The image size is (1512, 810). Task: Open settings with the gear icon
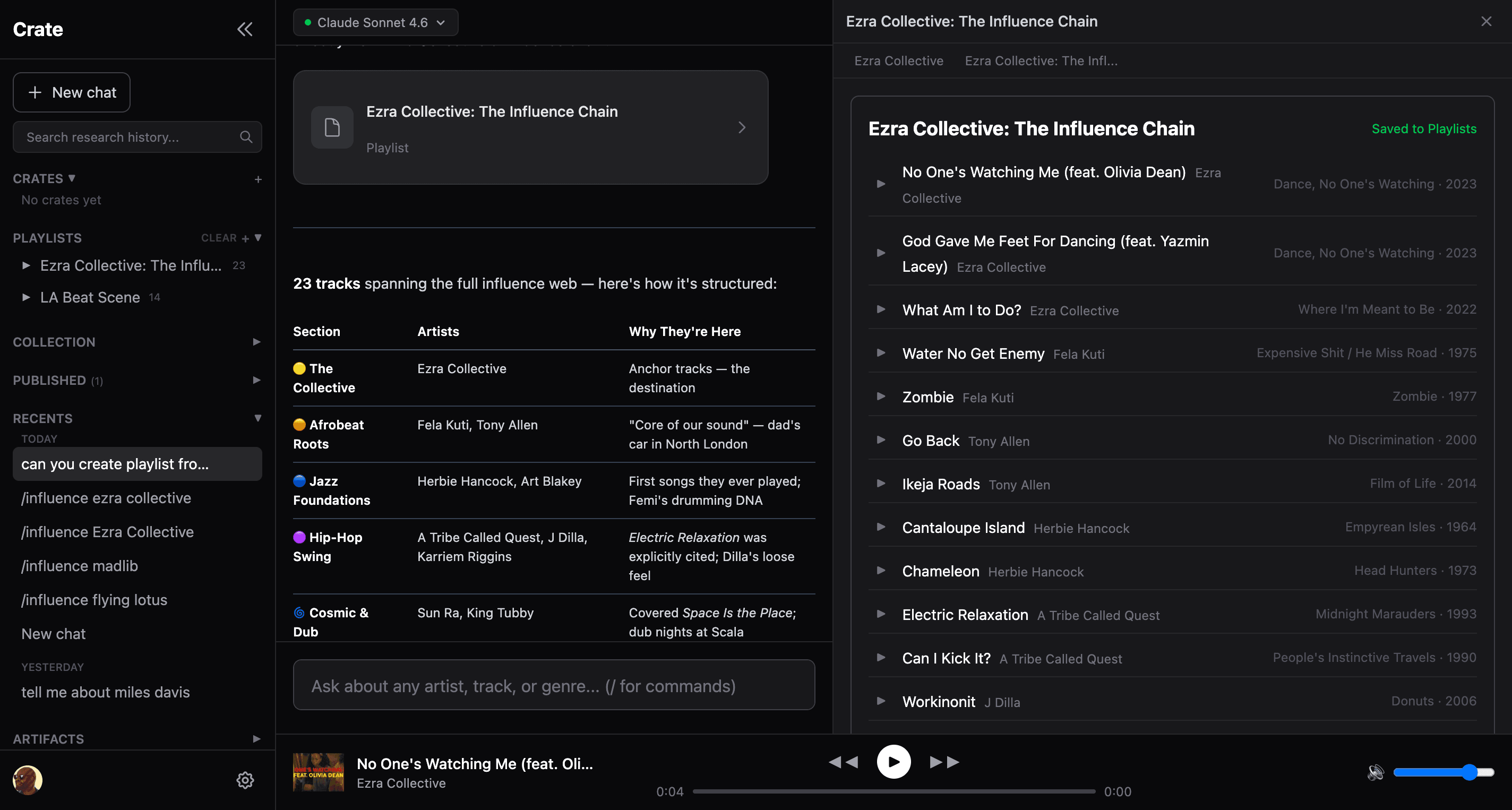click(x=245, y=780)
